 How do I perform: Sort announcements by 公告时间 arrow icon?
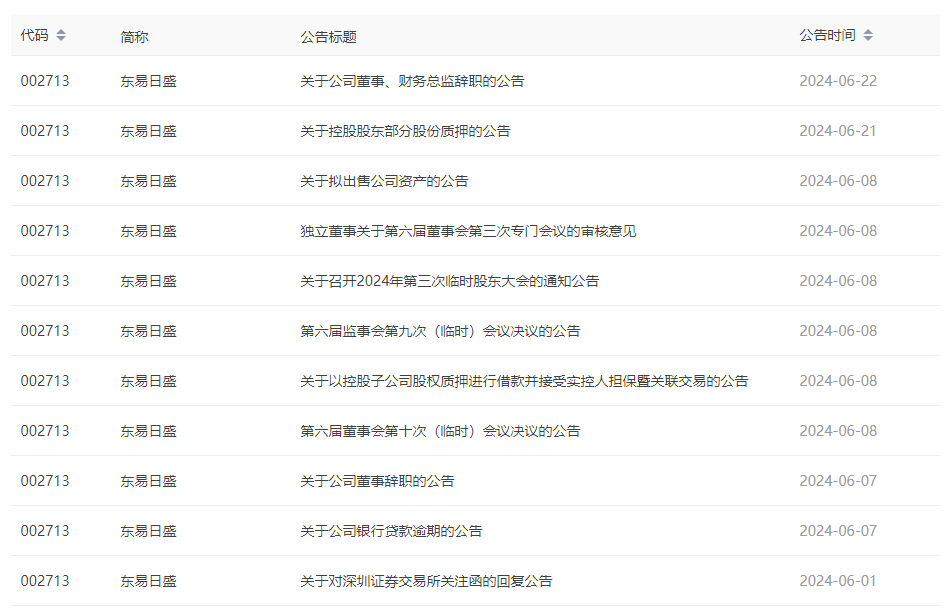868,36
